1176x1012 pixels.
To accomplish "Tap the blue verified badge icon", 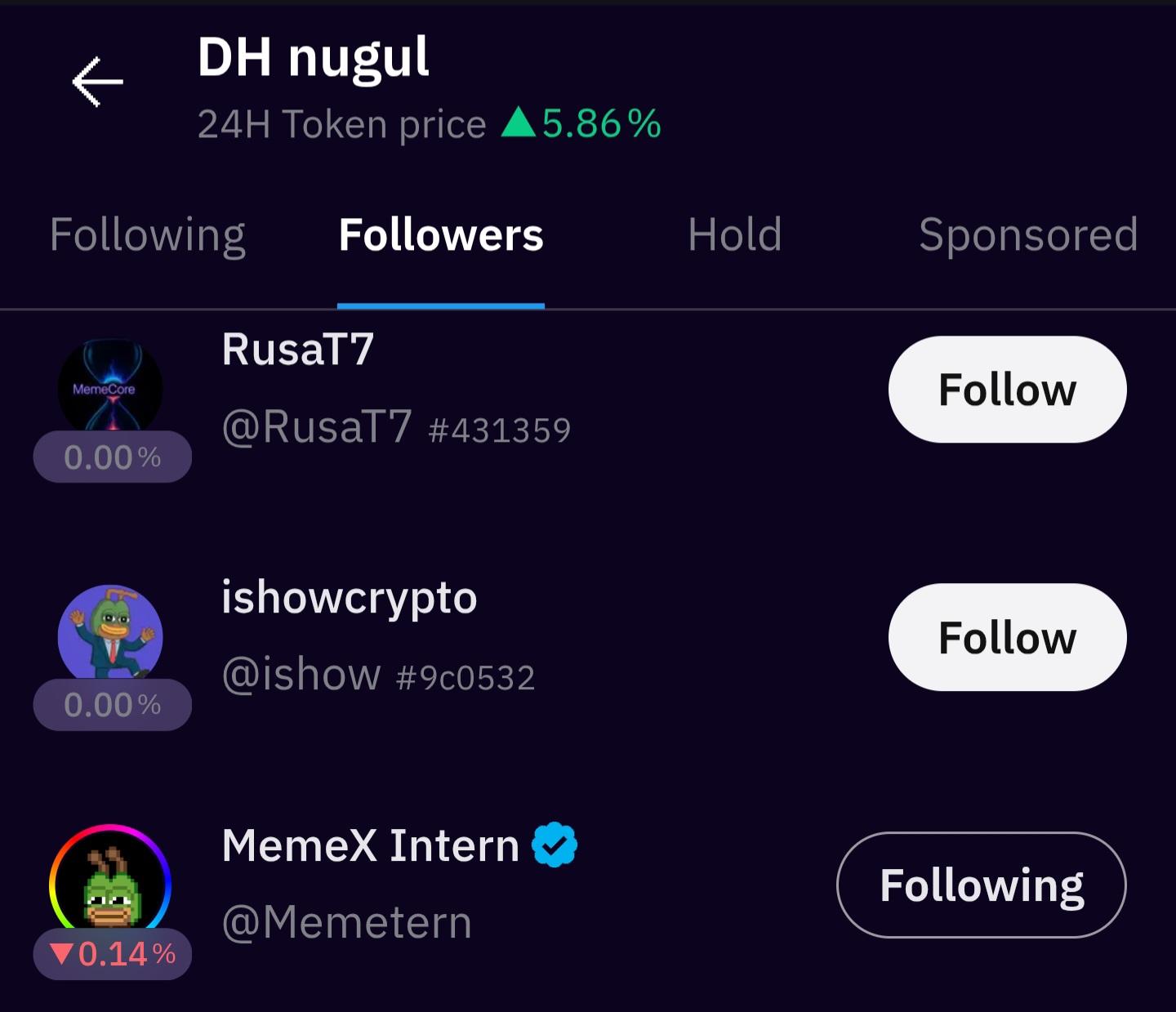I will pos(555,845).
